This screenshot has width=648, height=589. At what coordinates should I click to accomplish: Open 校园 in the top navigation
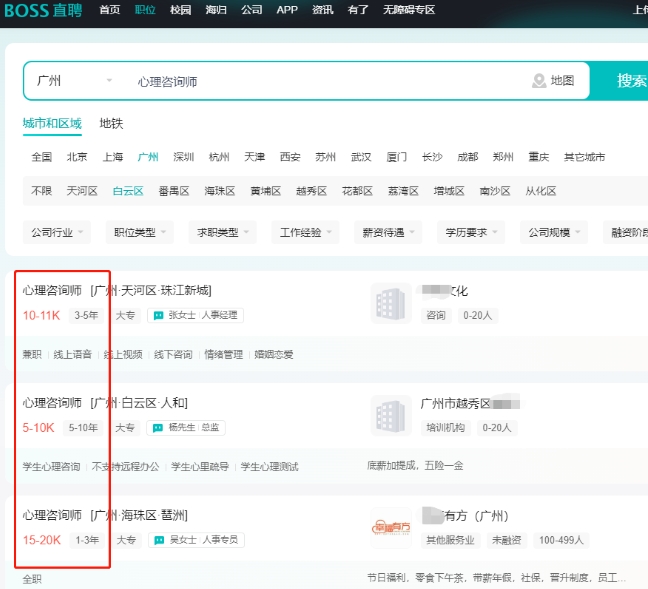180,10
